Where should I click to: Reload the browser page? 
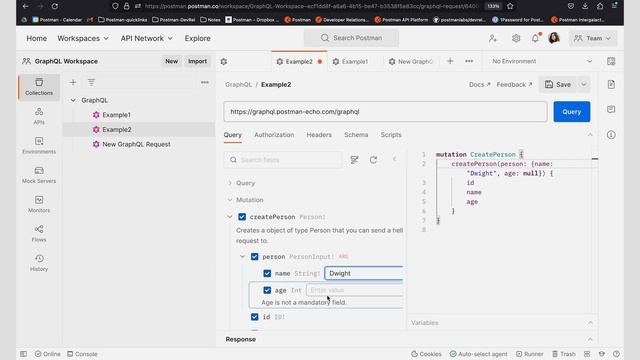[55, 6]
